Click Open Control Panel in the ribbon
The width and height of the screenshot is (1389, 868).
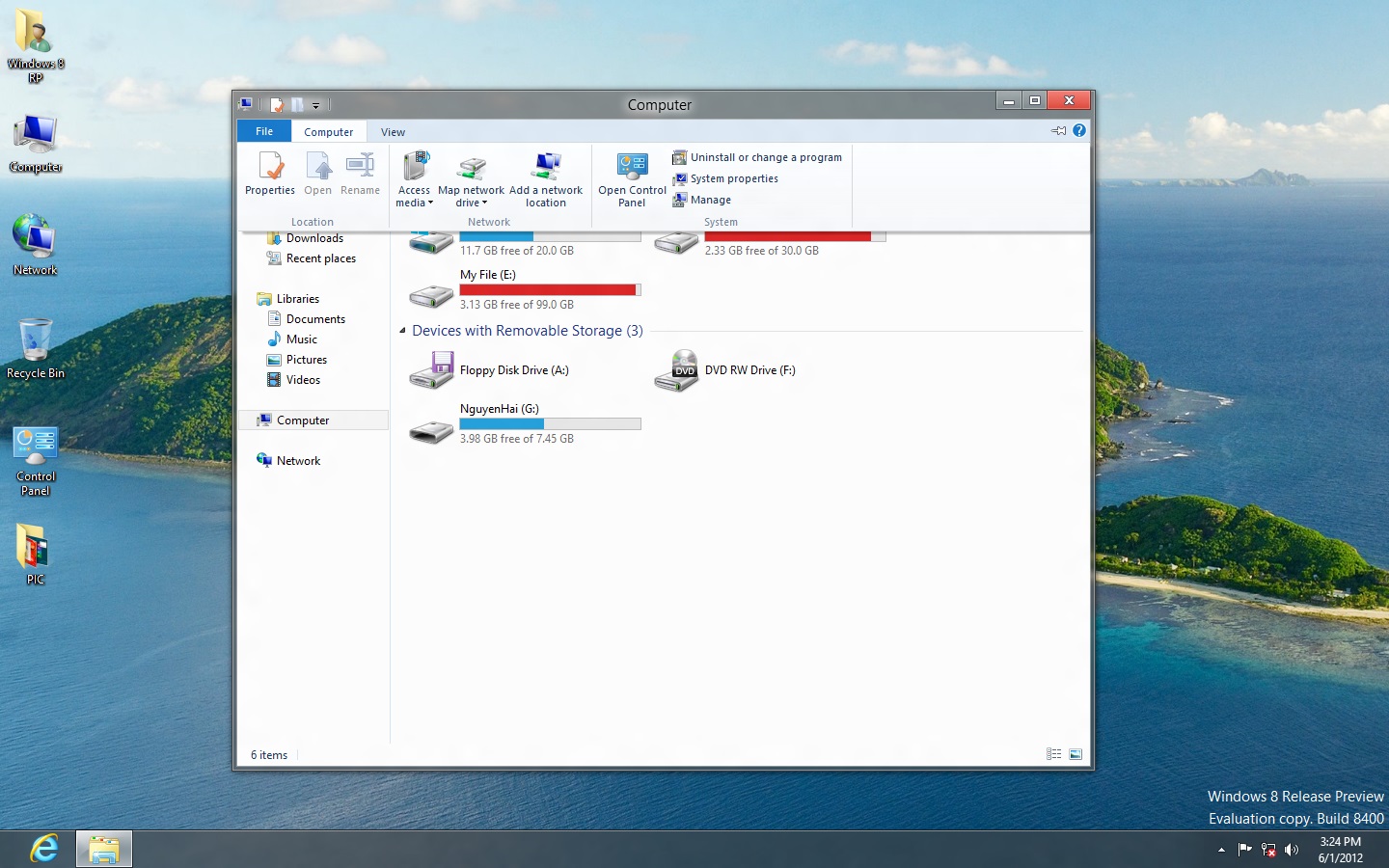tap(632, 179)
